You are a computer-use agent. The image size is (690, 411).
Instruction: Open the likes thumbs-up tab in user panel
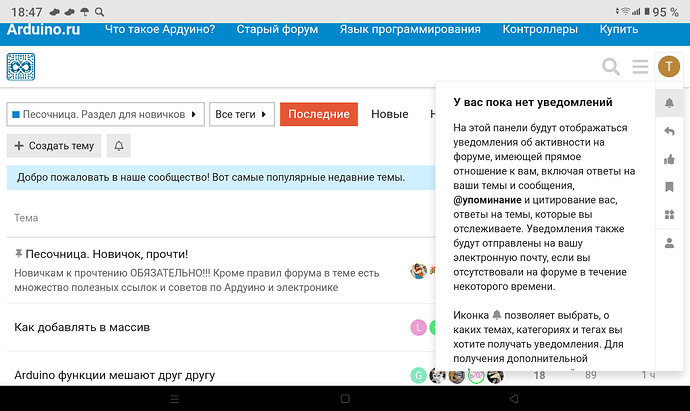[x=669, y=159]
